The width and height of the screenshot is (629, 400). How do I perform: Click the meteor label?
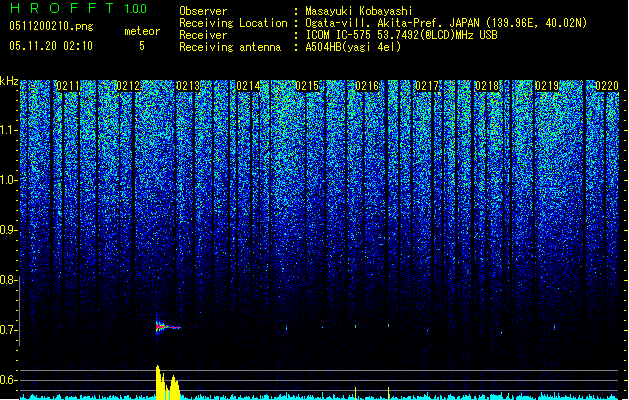point(142,31)
